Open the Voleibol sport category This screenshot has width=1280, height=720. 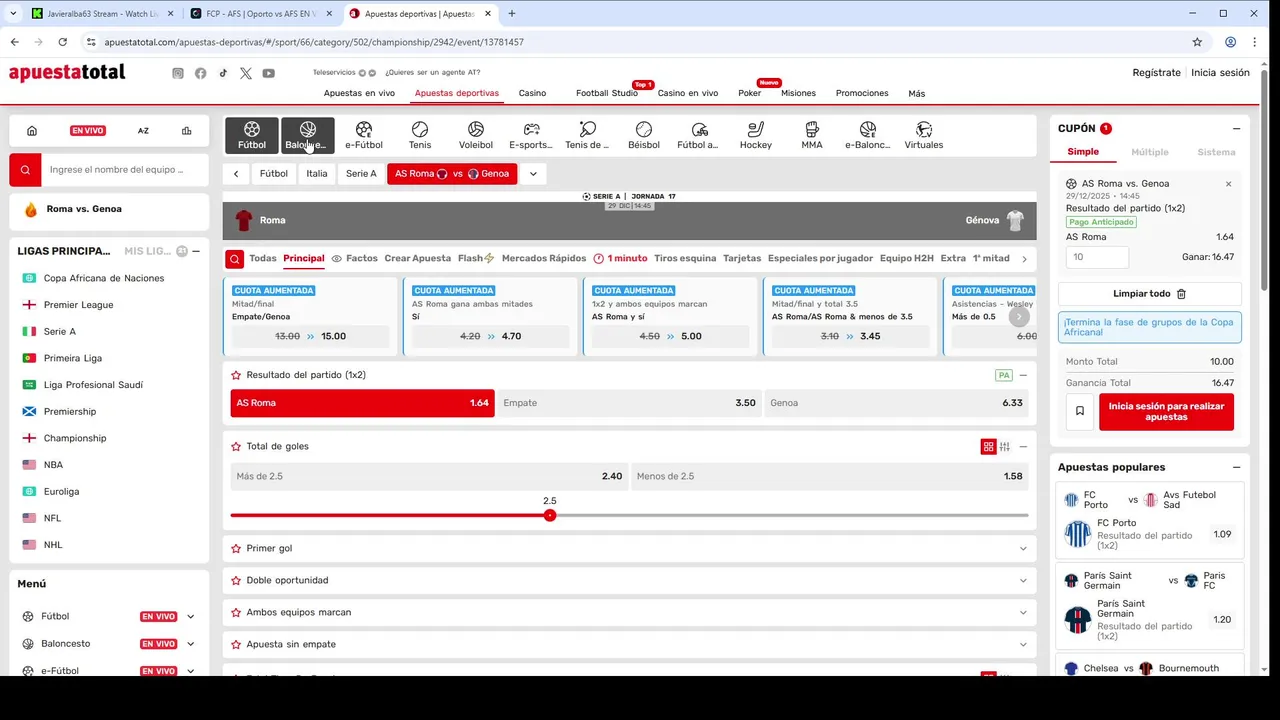coord(476,135)
